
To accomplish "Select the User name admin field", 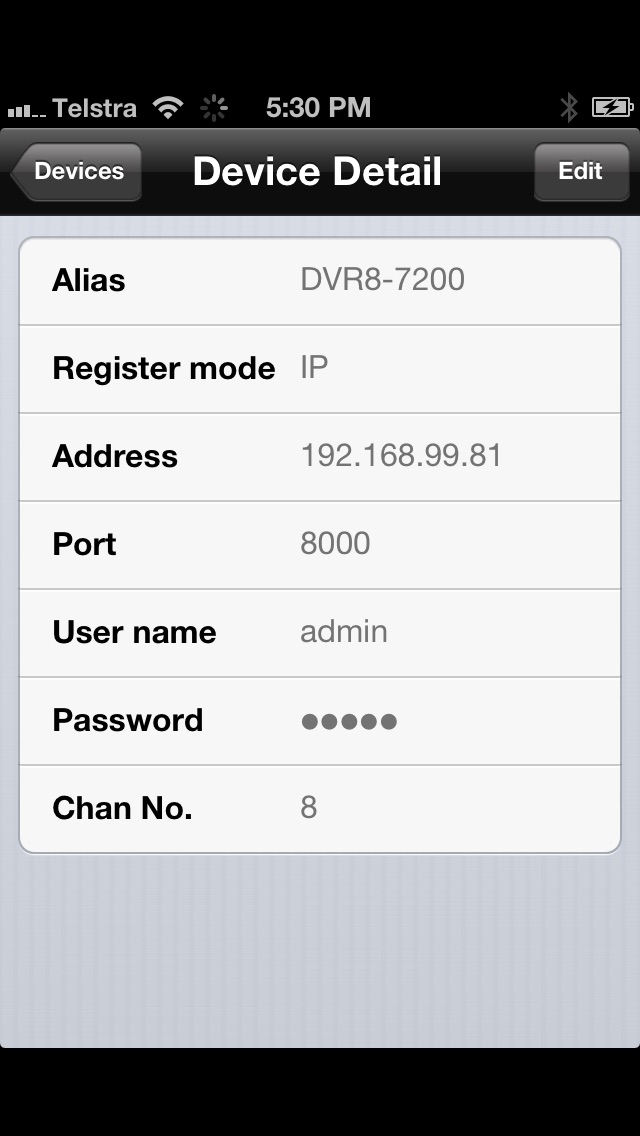I will [320, 632].
